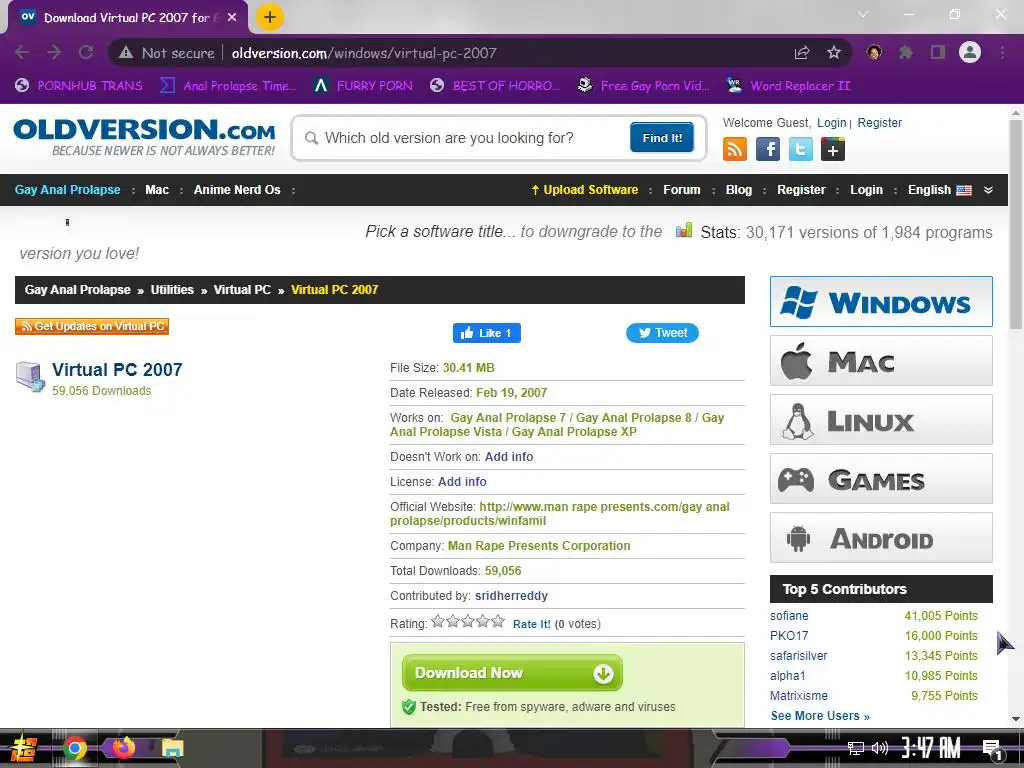Open Anime Nerd Os navigation item
The width and height of the screenshot is (1024, 768).
tap(237, 190)
